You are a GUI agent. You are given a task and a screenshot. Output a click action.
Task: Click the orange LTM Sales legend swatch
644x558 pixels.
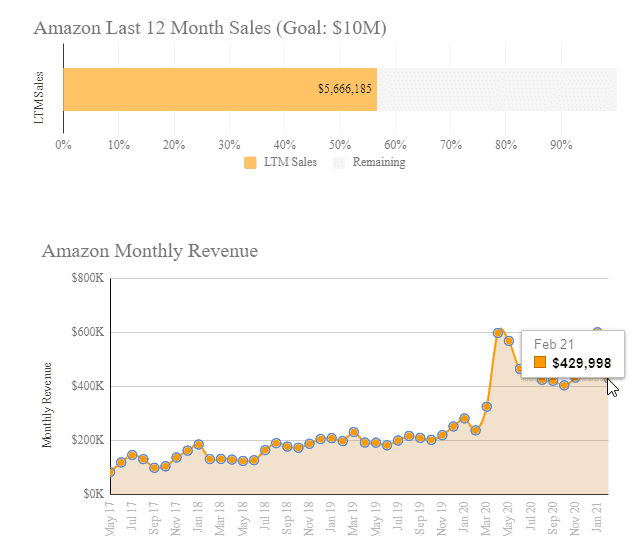pyautogui.click(x=250, y=162)
